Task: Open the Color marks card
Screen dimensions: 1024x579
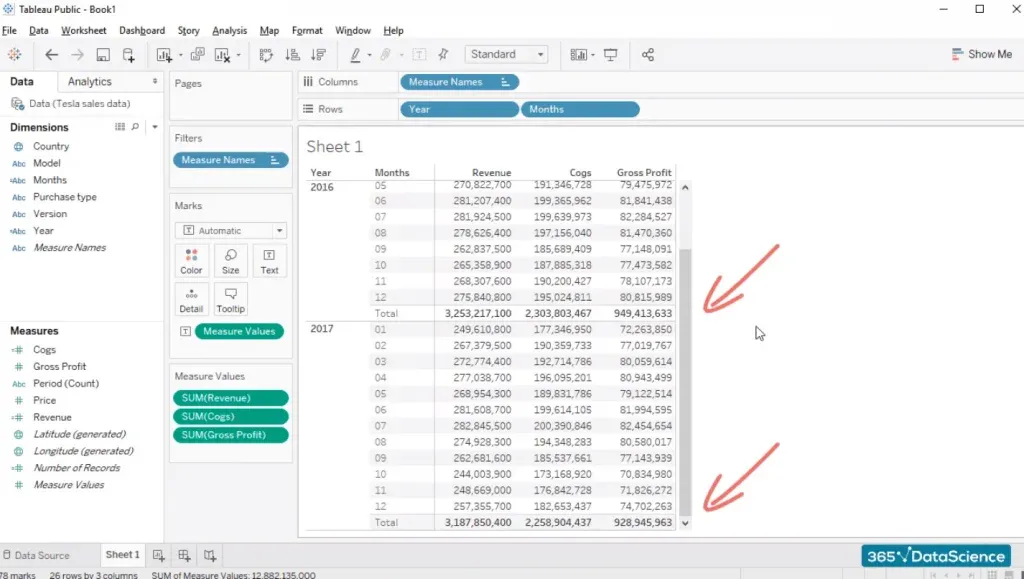Action: pos(191,261)
